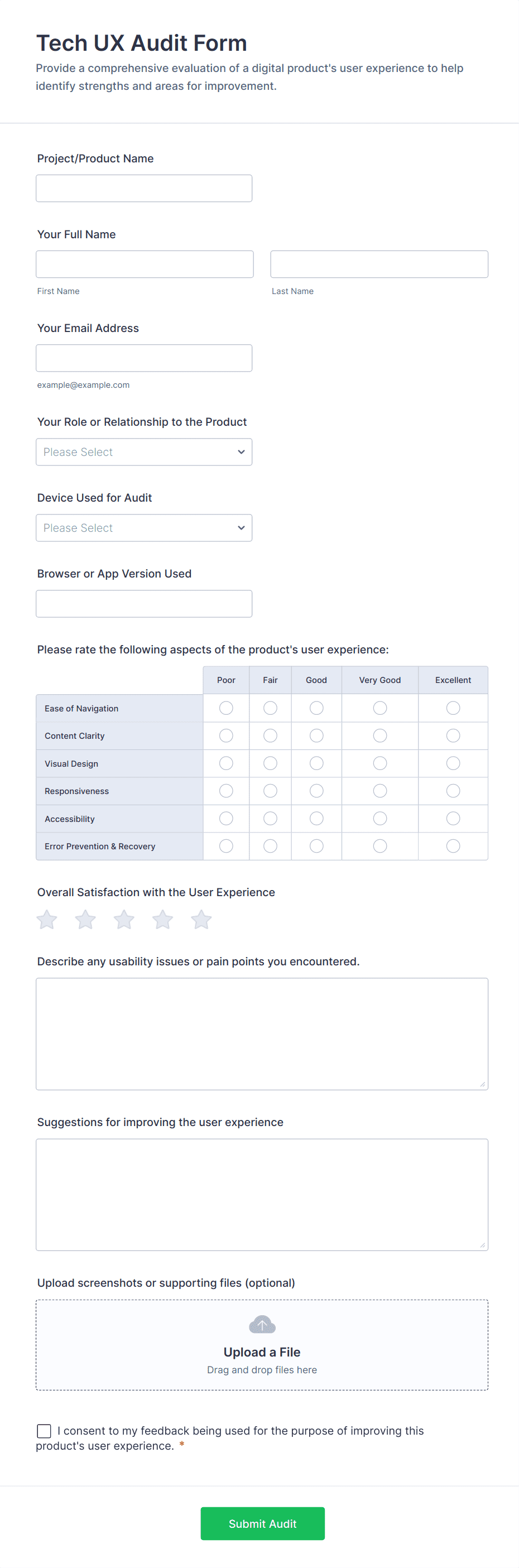Click the Submit Audit button
Image resolution: width=519 pixels, height=1568 pixels.
[x=262, y=1523]
